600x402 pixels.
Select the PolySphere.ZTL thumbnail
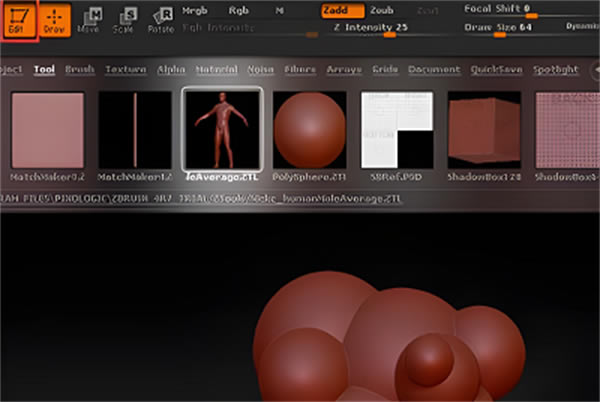310,130
